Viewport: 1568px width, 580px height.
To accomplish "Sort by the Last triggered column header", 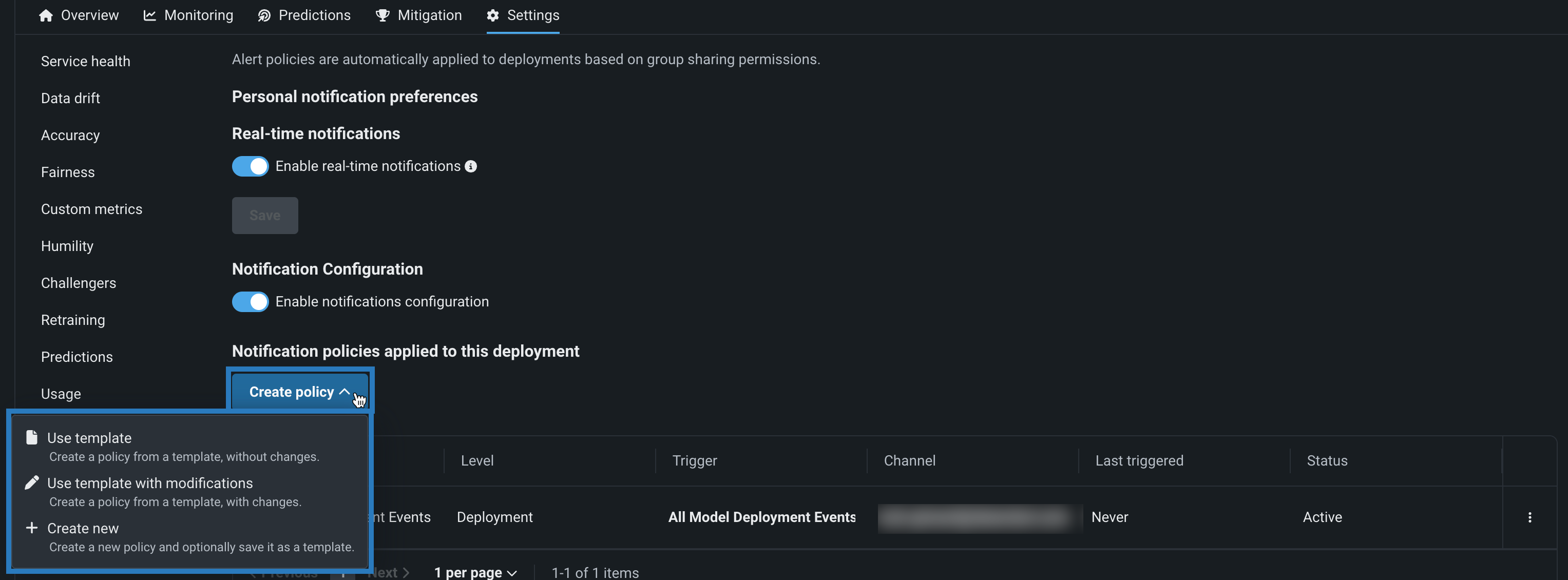I will click(x=1139, y=461).
